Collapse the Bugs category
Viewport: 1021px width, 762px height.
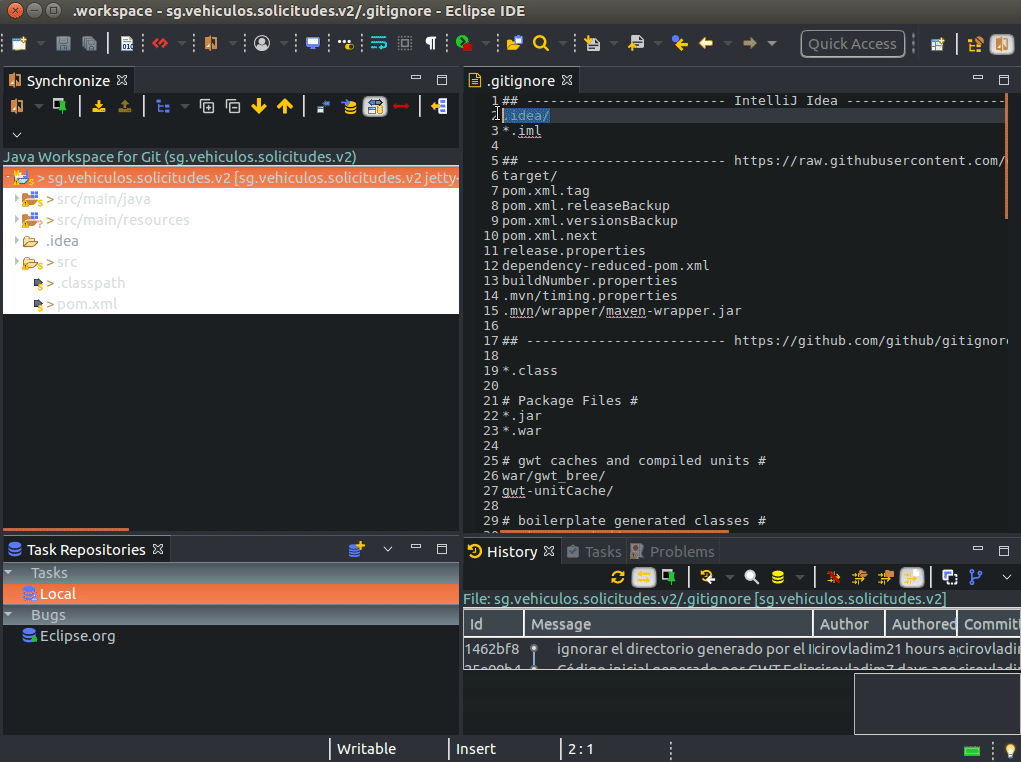pos(8,615)
